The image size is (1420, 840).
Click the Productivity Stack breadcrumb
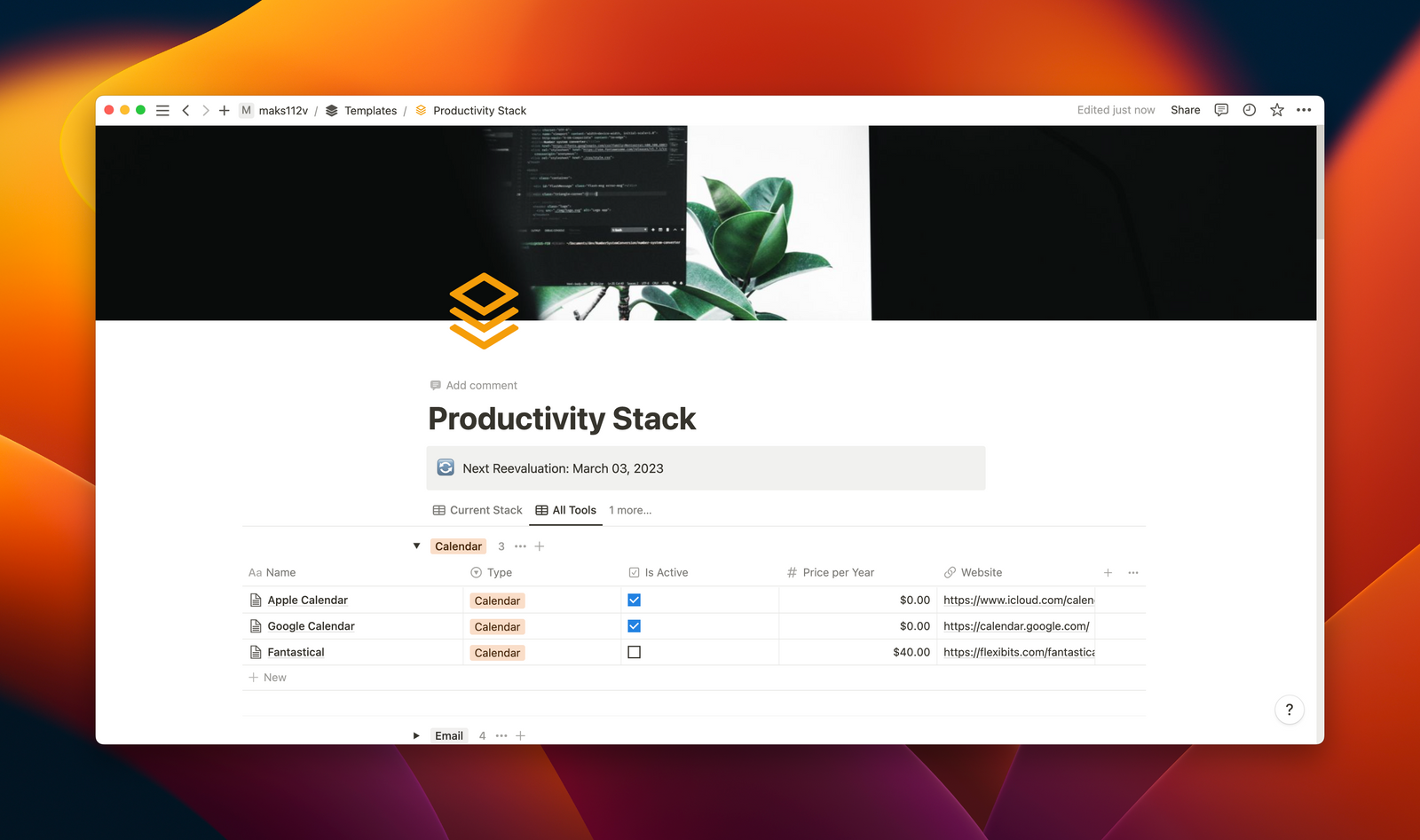[480, 111]
